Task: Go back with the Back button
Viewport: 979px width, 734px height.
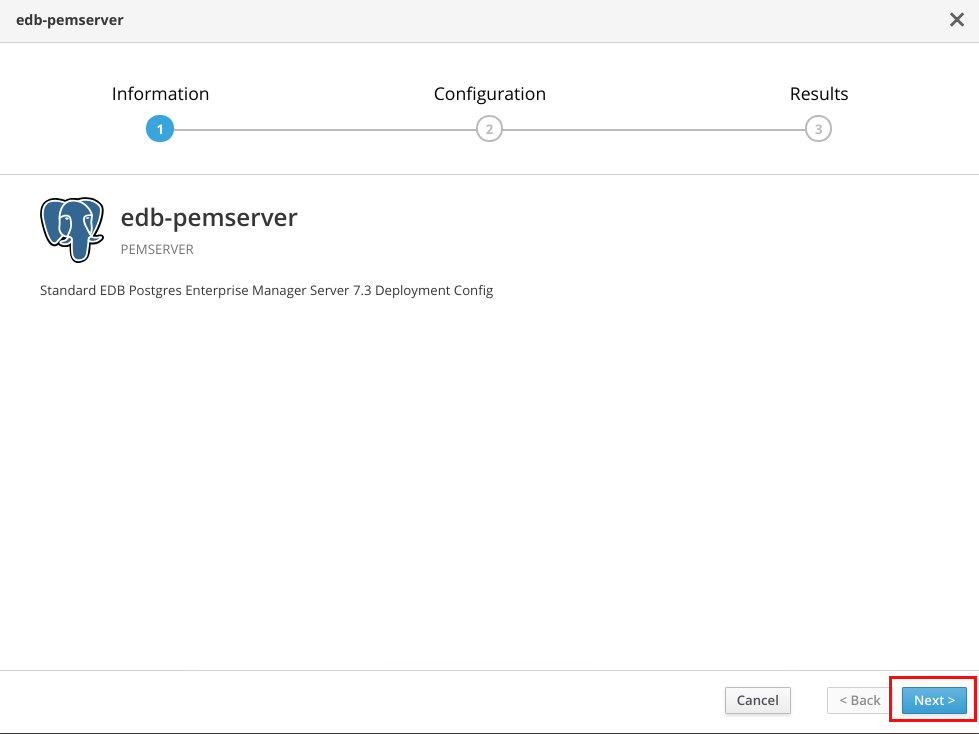Action: (x=860, y=700)
